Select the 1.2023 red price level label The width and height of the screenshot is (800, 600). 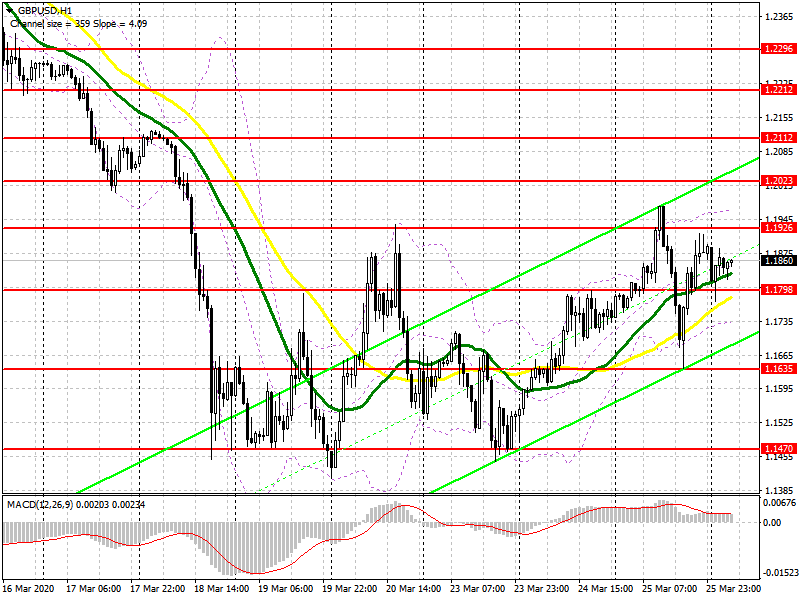coord(779,181)
